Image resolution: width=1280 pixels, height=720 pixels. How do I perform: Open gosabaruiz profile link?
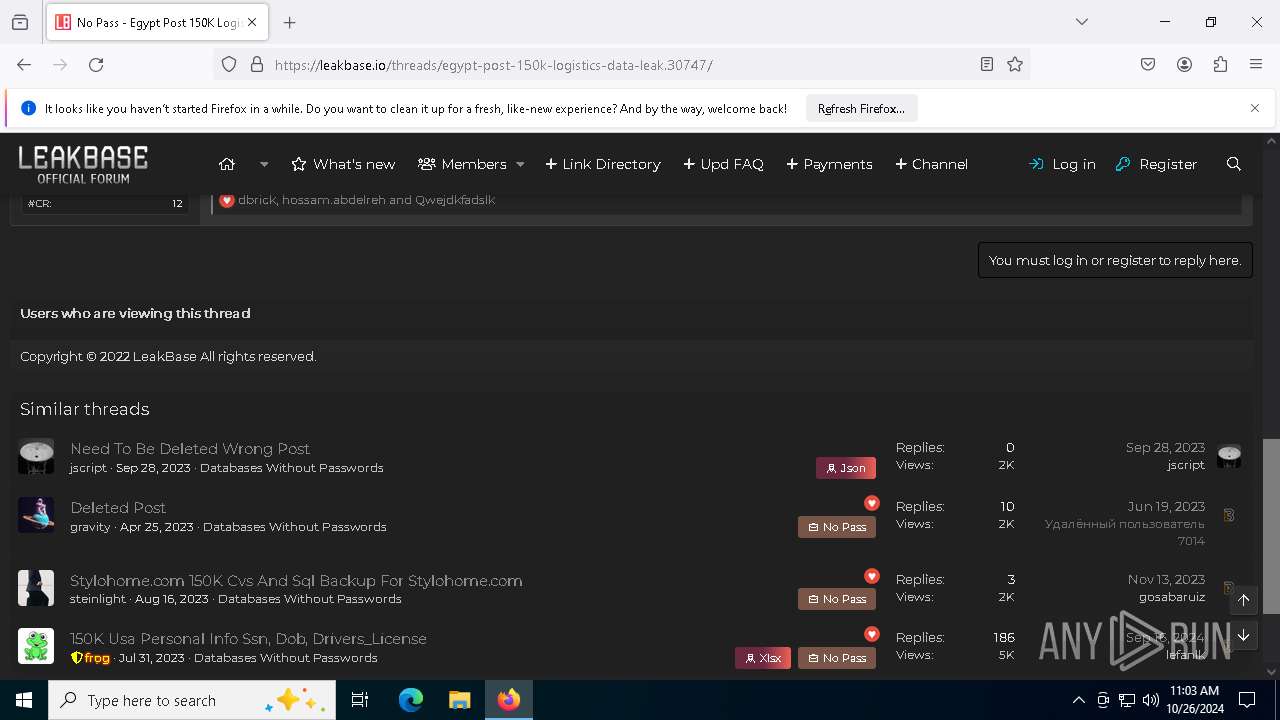1172,597
